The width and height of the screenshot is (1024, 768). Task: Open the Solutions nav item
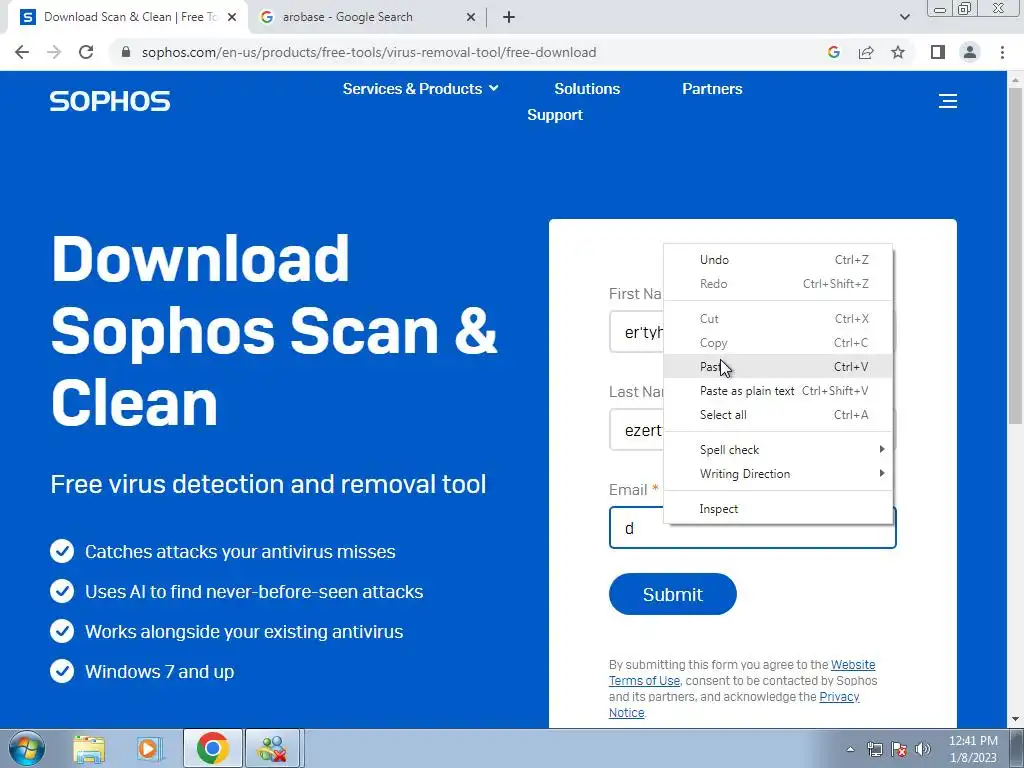(x=587, y=89)
